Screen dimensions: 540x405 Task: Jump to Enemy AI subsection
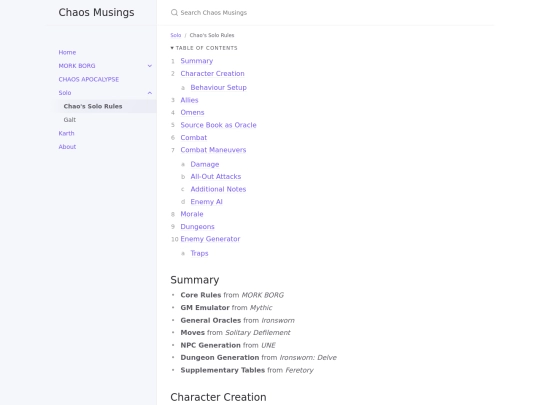[206, 202]
